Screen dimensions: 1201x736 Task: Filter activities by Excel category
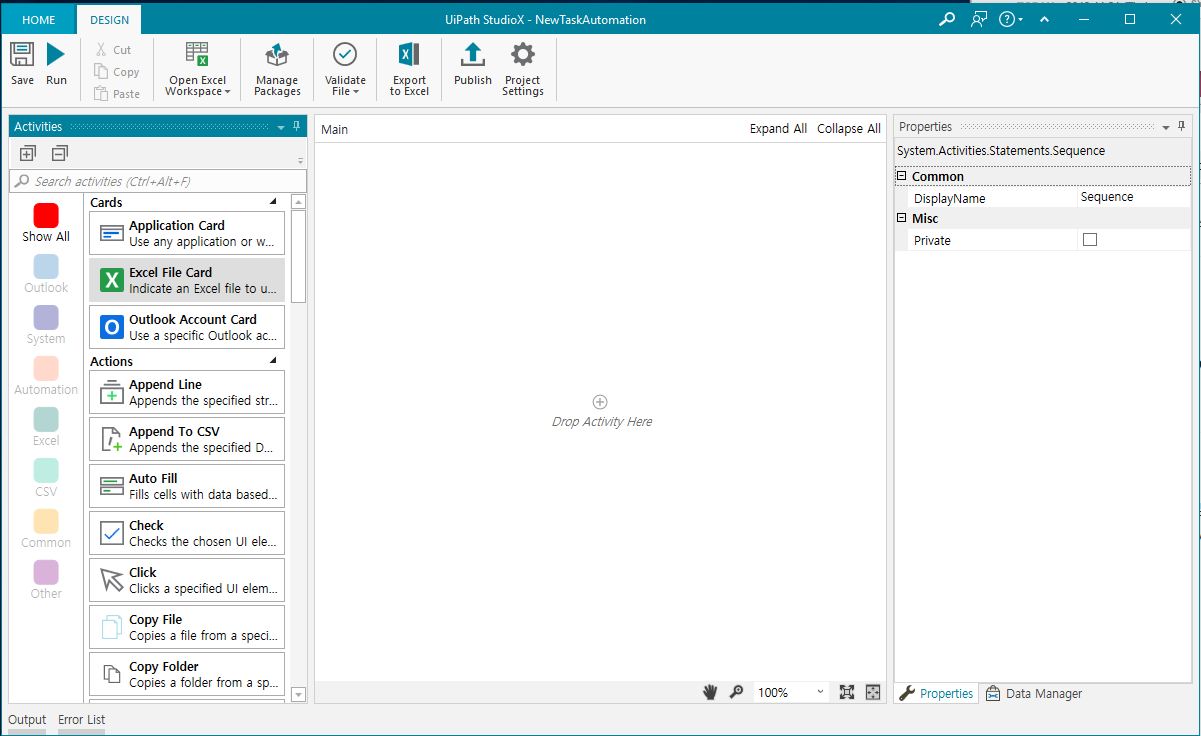(46, 427)
